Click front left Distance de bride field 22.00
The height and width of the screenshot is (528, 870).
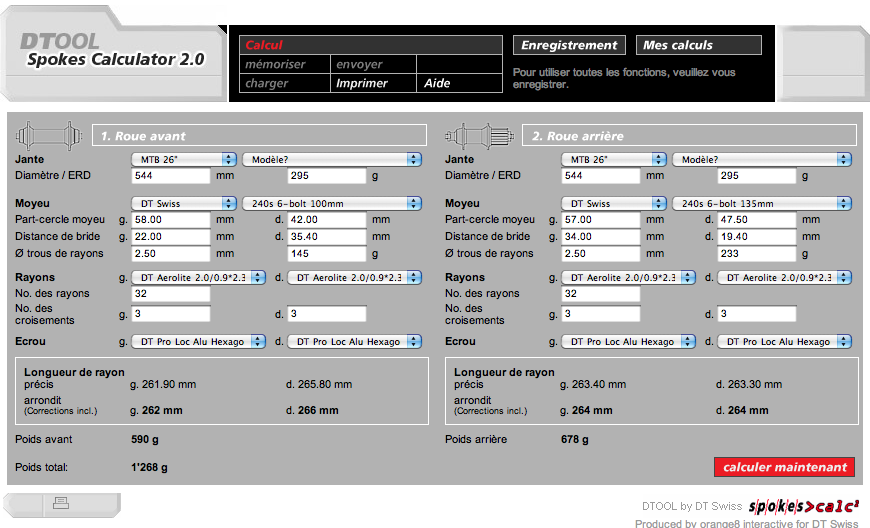tap(171, 237)
